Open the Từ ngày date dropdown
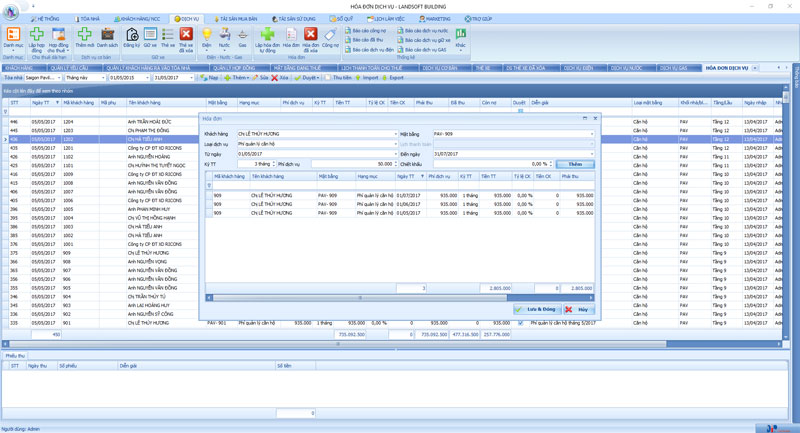 (395, 154)
